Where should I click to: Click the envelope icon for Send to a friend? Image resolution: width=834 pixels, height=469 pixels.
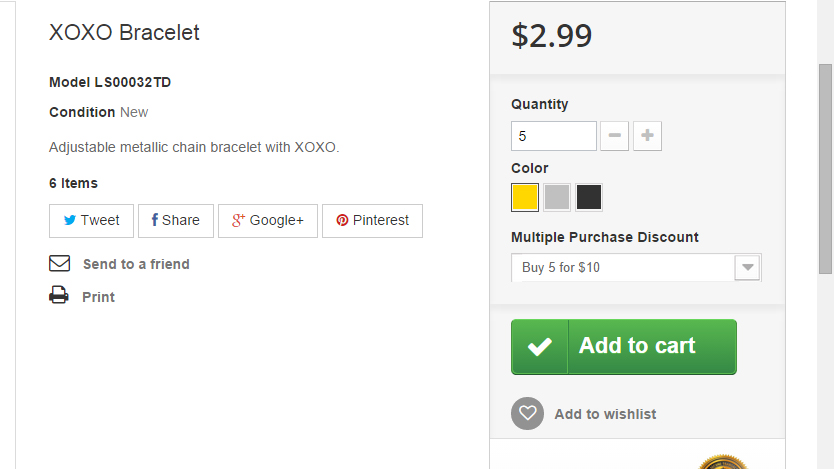[x=60, y=264]
